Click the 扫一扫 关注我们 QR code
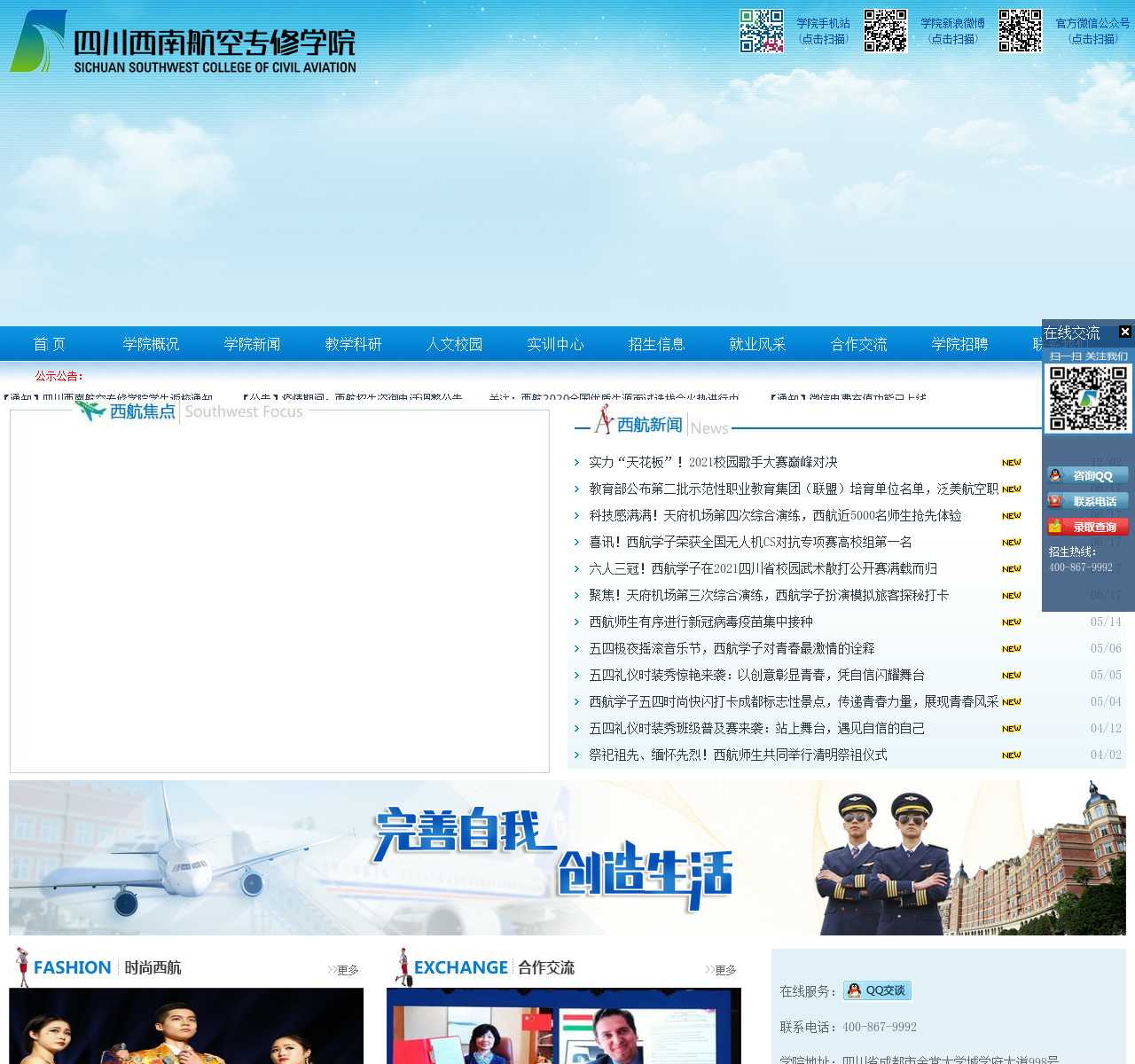The height and width of the screenshot is (1064, 1135). pyautogui.click(x=1089, y=398)
